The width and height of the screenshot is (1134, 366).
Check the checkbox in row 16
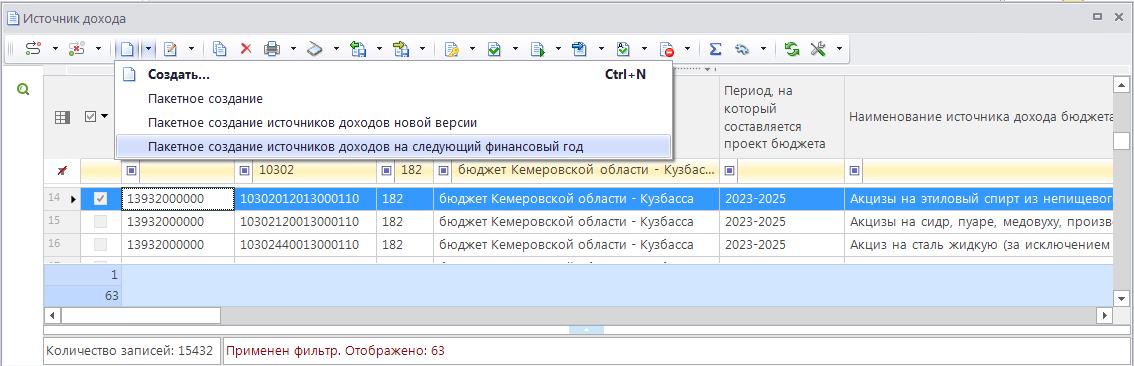101,244
